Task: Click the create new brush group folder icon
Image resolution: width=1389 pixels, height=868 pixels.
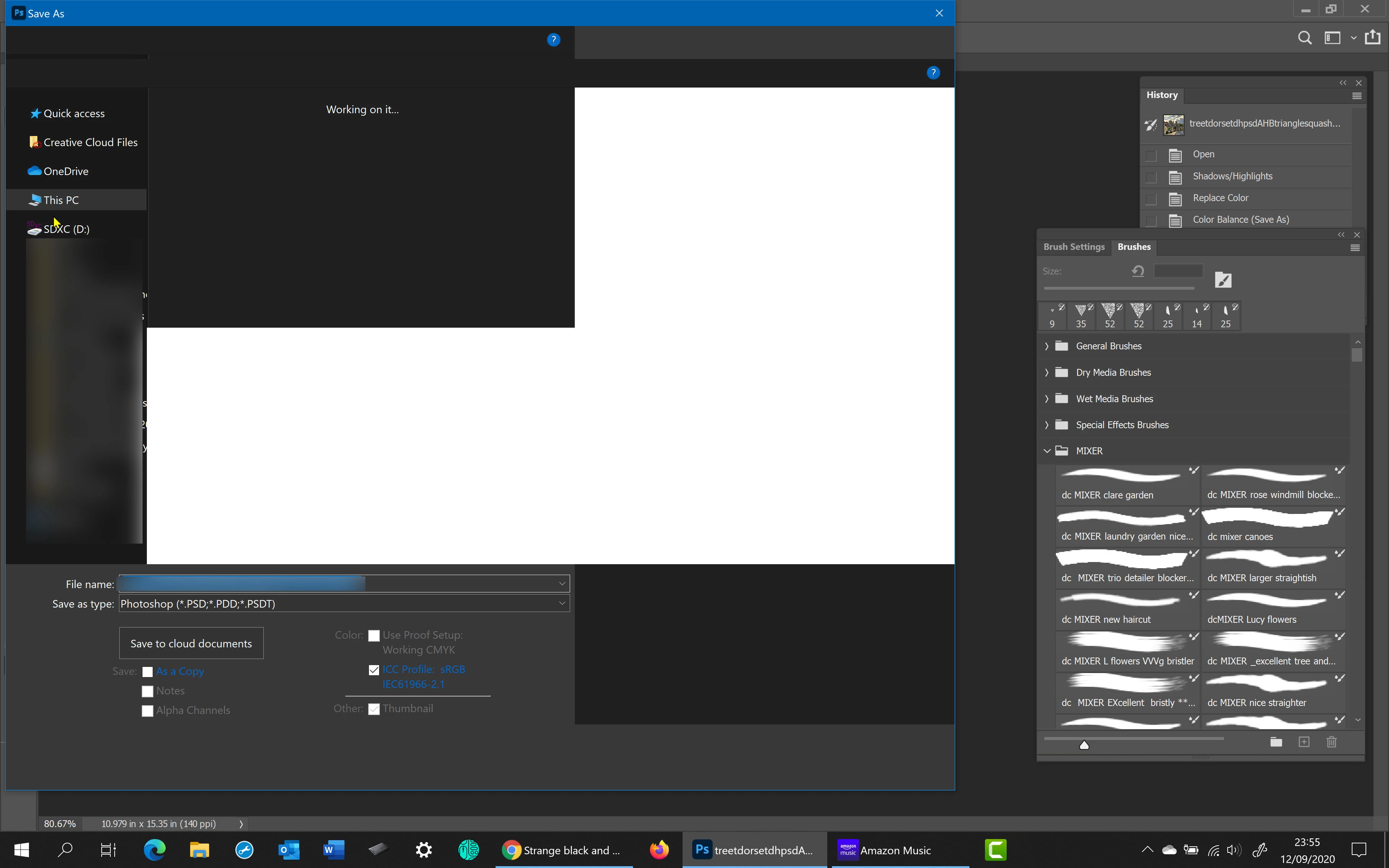Action: [x=1276, y=742]
